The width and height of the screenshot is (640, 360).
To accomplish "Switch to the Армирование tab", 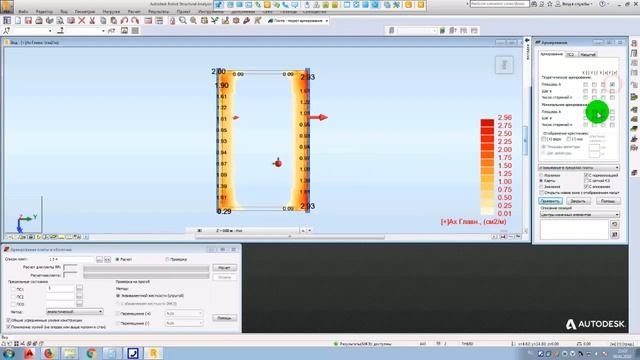I will coord(551,54).
